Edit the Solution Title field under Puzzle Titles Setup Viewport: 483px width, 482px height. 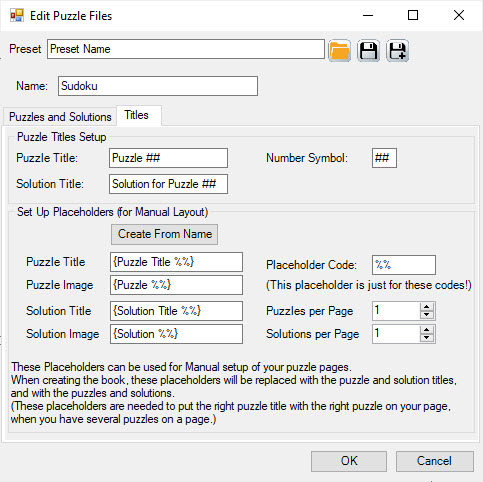168,184
